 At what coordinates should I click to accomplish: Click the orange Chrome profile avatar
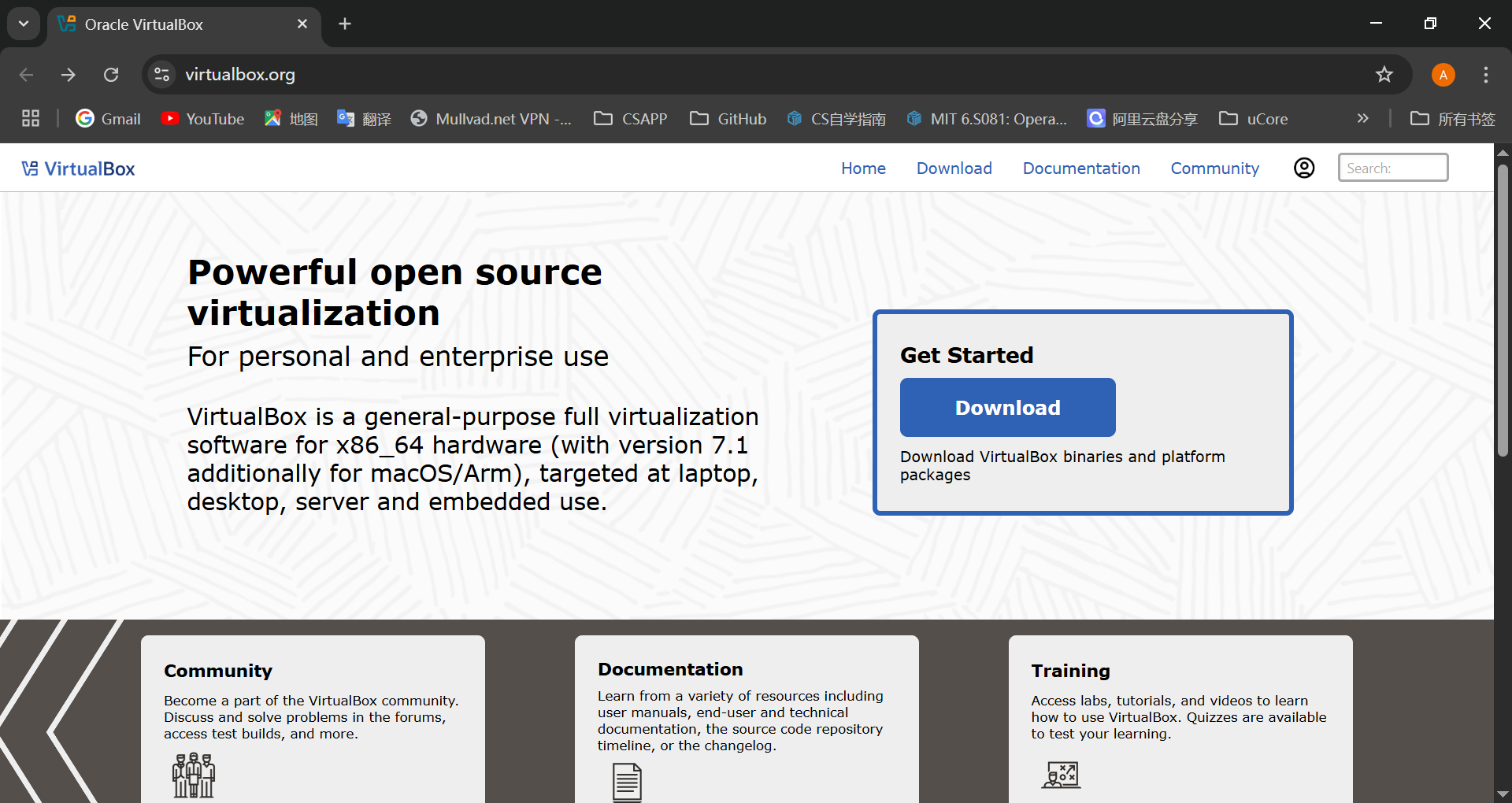tap(1443, 75)
